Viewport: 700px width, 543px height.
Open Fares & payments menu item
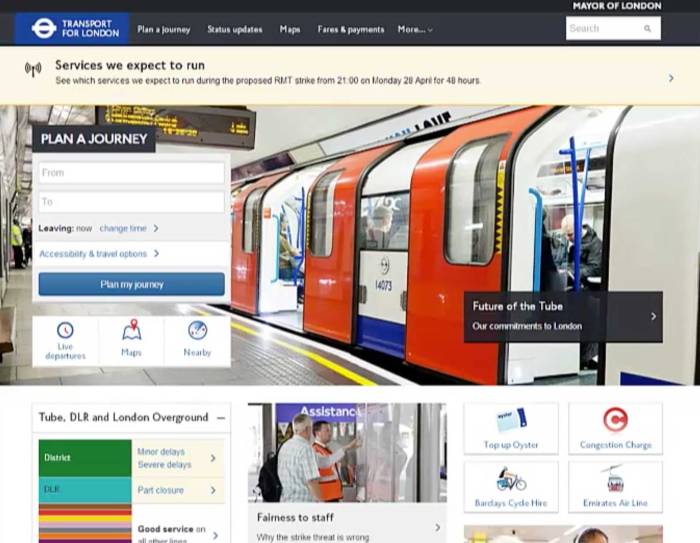pos(351,29)
